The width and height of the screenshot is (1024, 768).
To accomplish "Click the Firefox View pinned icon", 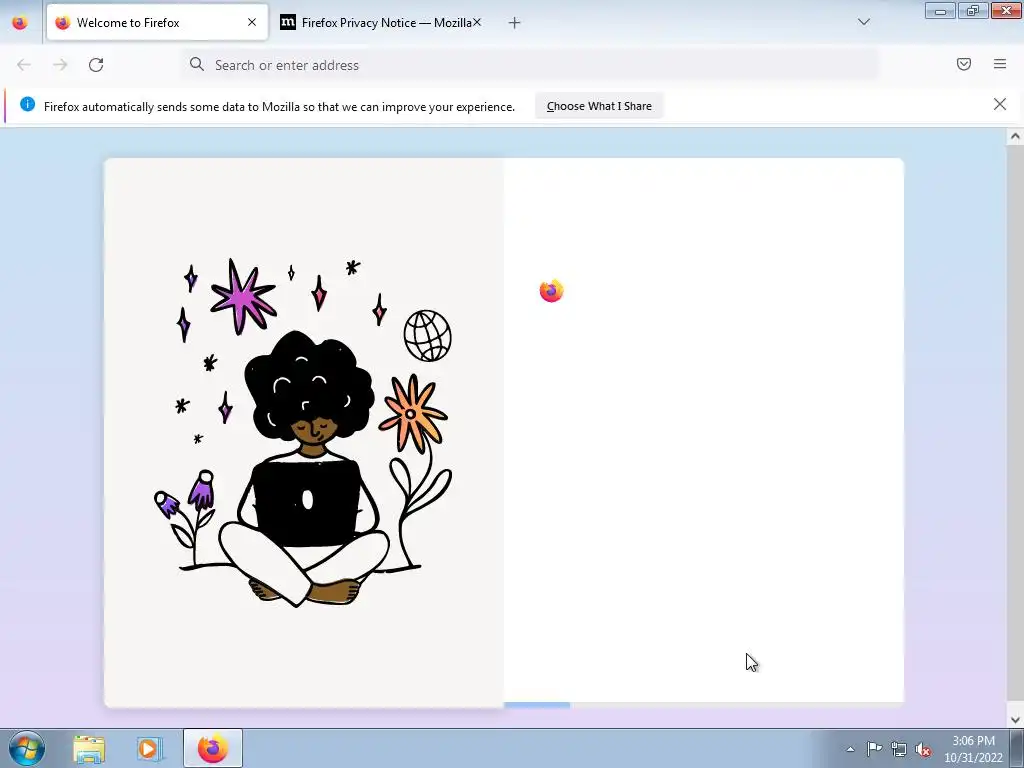I will (20, 22).
